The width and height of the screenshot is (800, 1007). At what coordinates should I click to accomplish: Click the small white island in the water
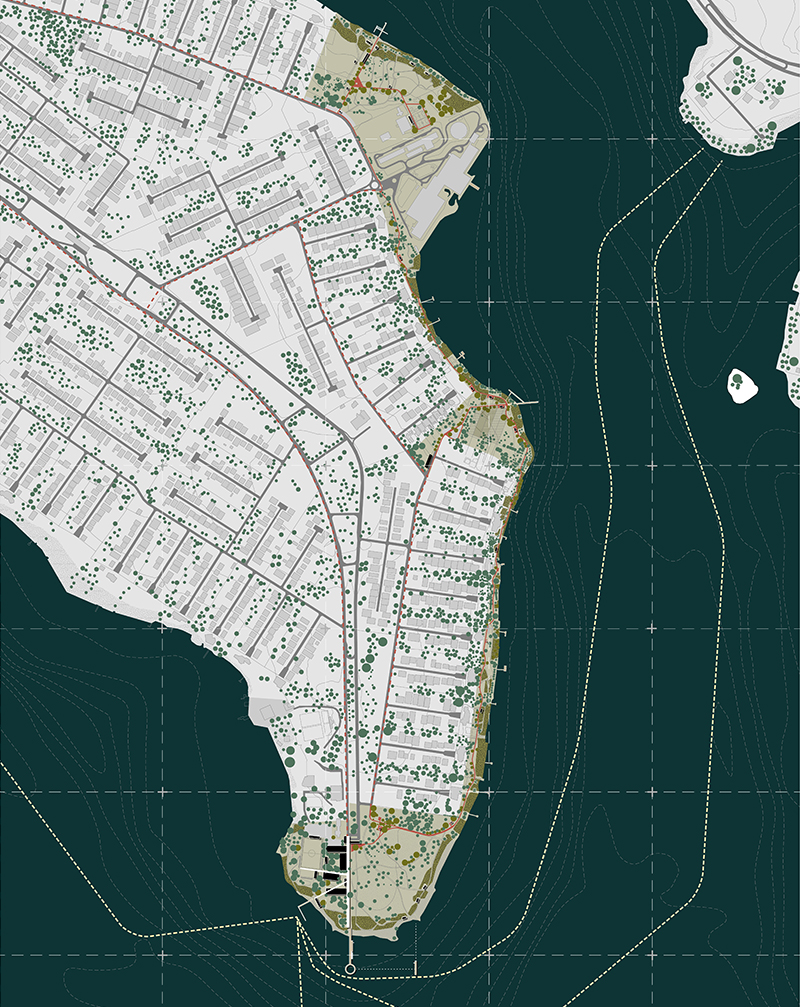click(741, 385)
